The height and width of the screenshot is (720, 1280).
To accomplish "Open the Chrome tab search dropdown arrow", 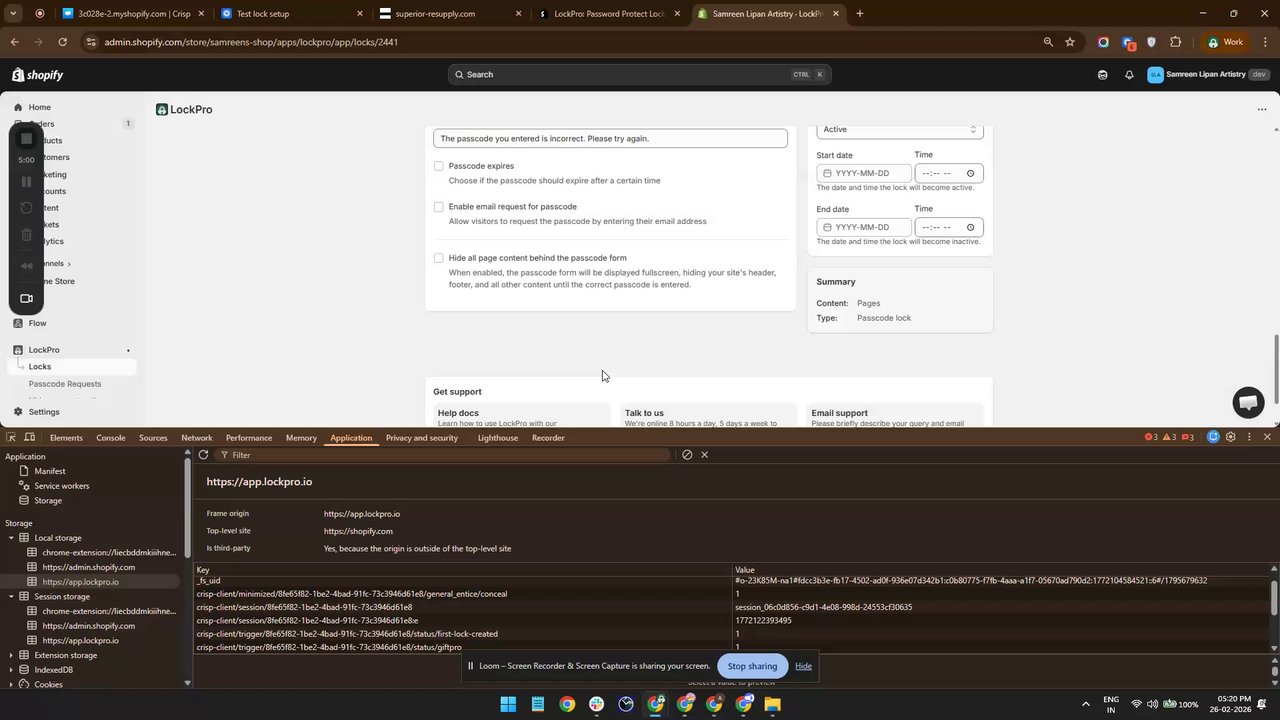I will tap(14, 14).
